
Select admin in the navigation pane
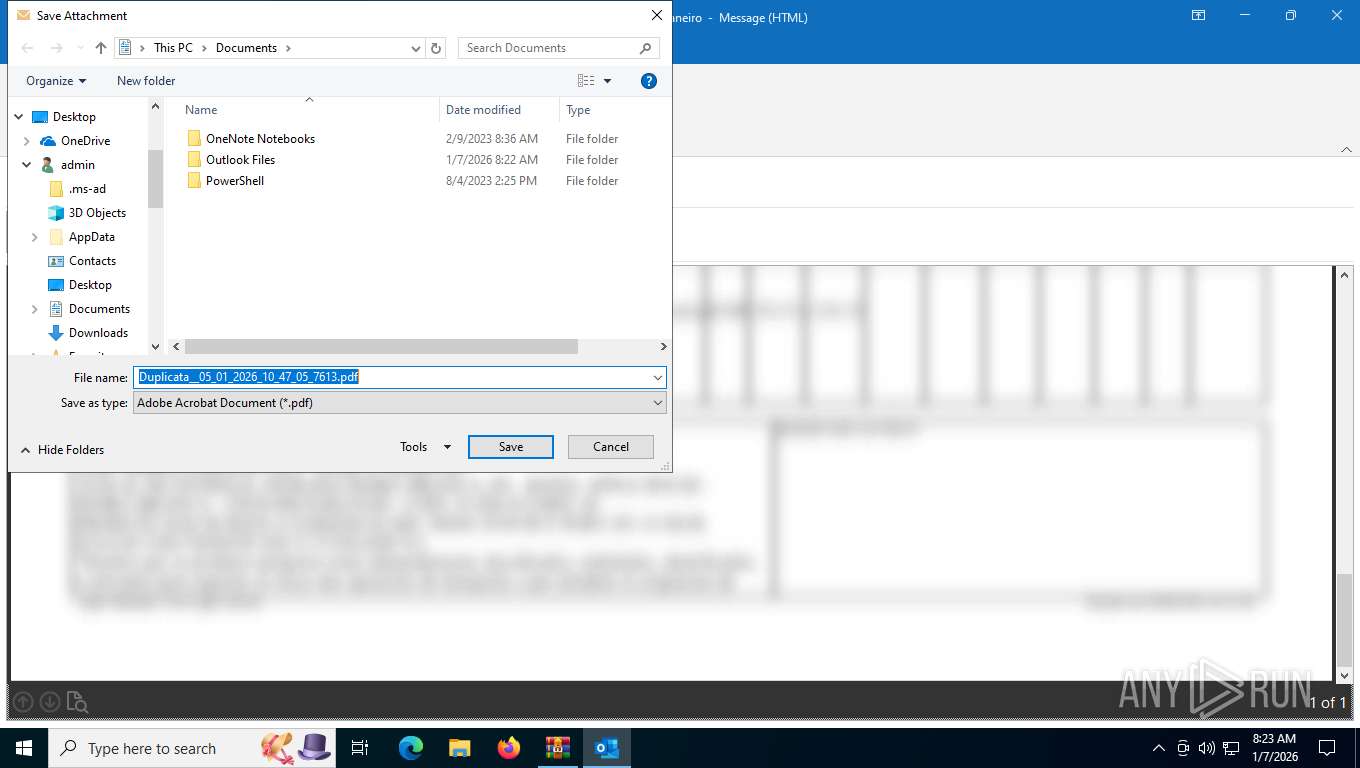[78, 165]
